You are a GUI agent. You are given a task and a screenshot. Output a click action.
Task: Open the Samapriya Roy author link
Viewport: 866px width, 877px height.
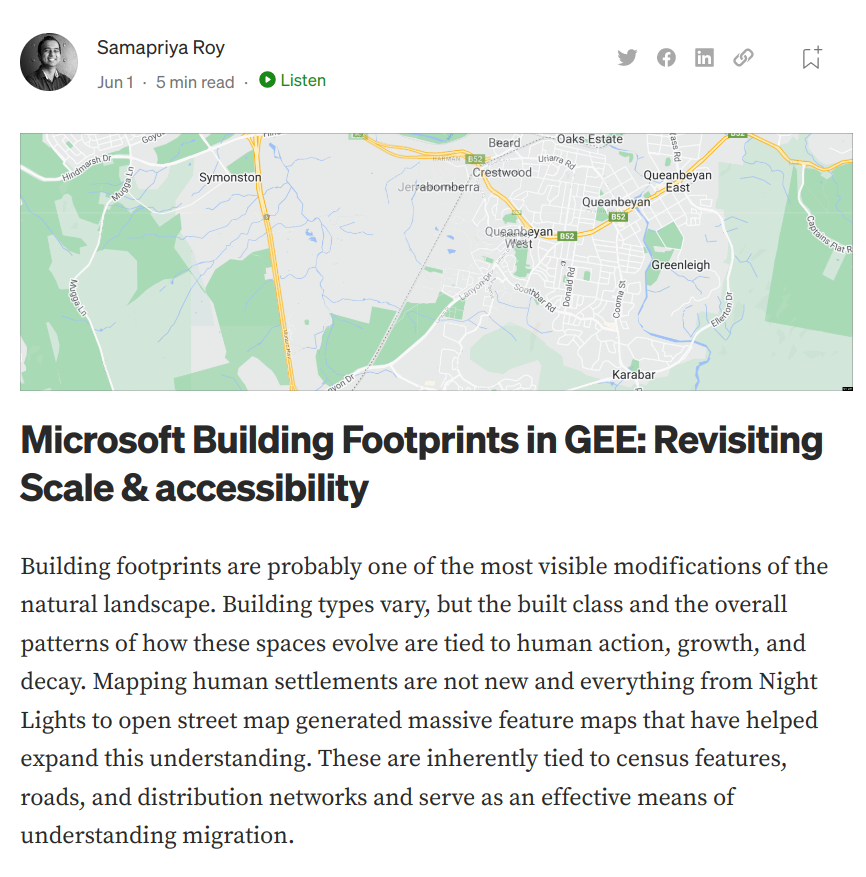click(x=159, y=46)
